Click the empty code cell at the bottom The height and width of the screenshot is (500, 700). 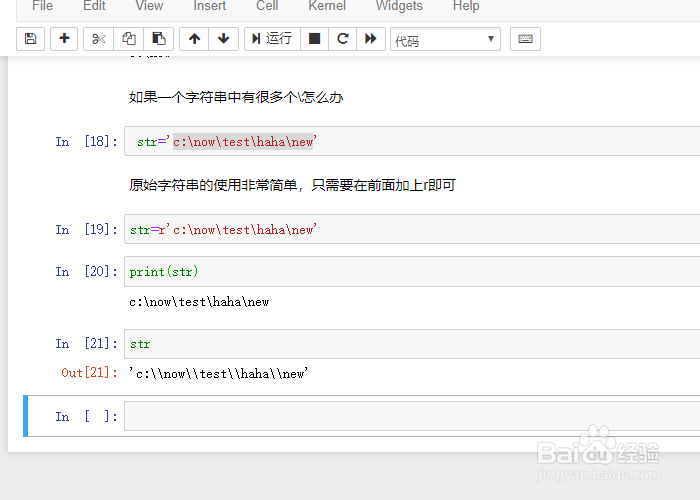(412, 416)
